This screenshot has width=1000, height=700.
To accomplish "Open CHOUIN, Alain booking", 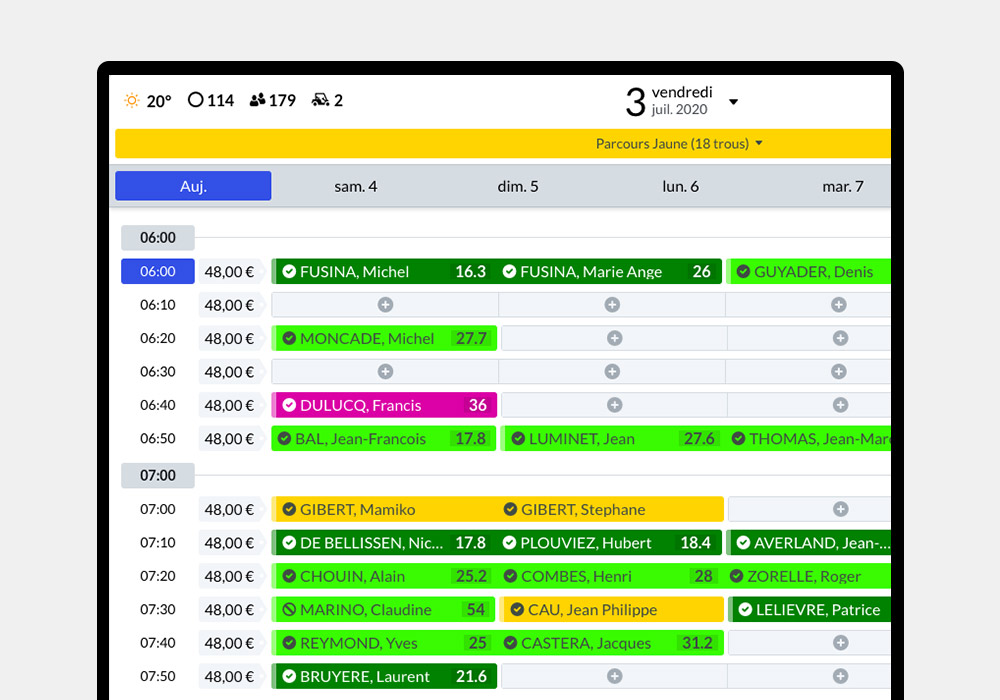I will click(385, 576).
